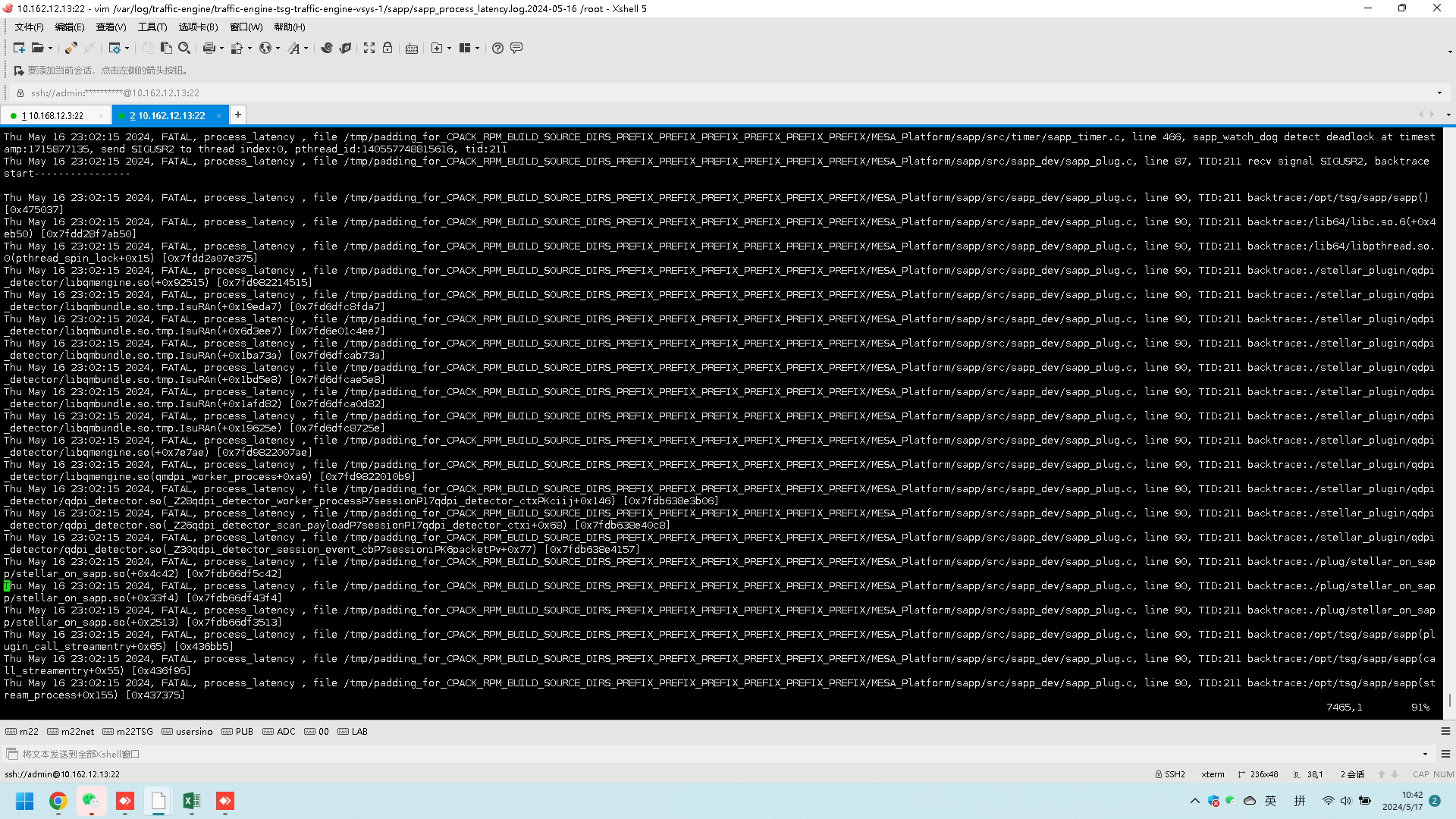Switch to the 10.168.12.3:22 session tab
1456x819 pixels.
point(53,115)
